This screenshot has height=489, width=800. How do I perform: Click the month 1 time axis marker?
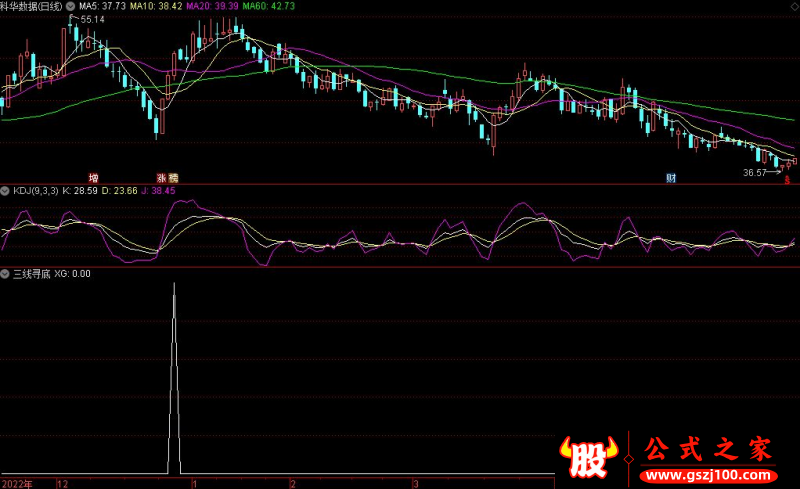click(x=194, y=484)
